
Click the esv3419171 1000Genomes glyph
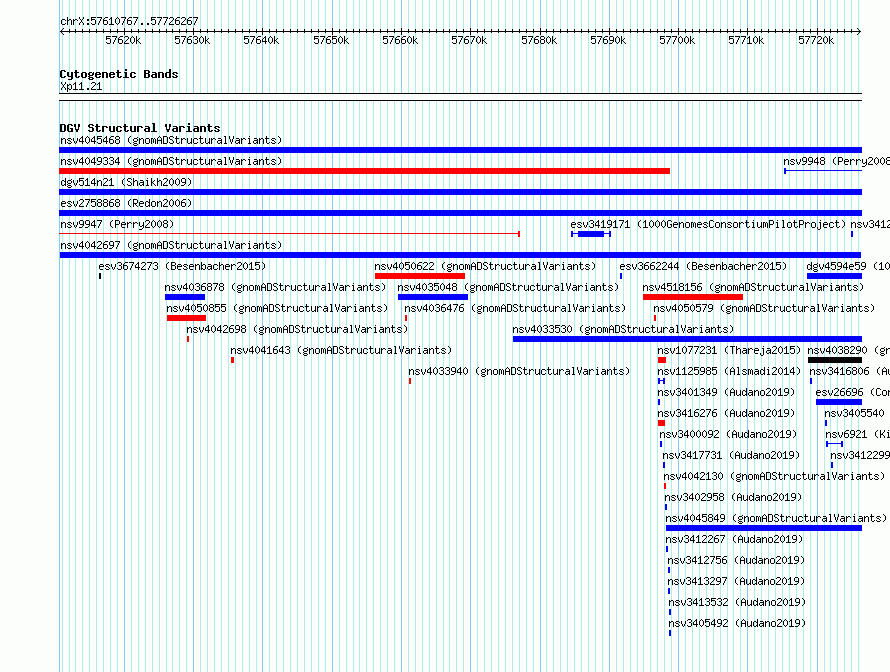pyautogui.click(x=591, y=234)
